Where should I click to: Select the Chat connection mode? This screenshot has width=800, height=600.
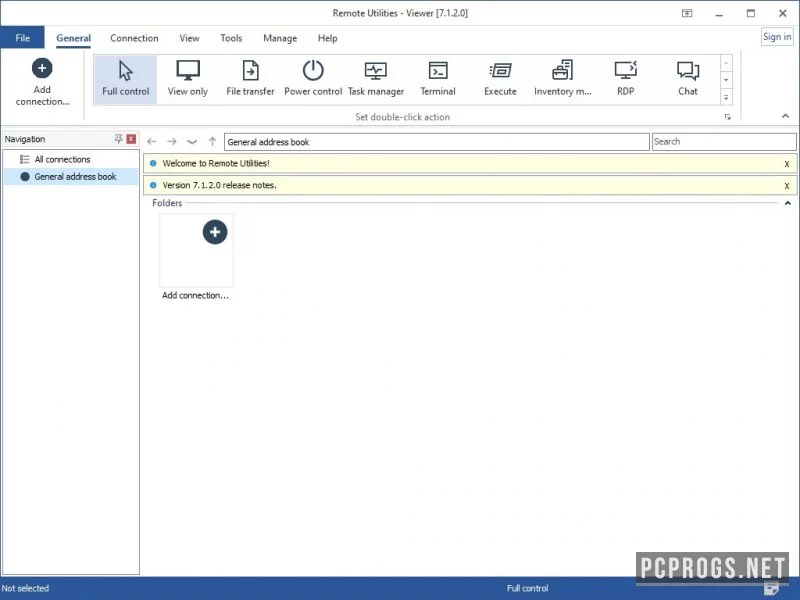point(688,80)
